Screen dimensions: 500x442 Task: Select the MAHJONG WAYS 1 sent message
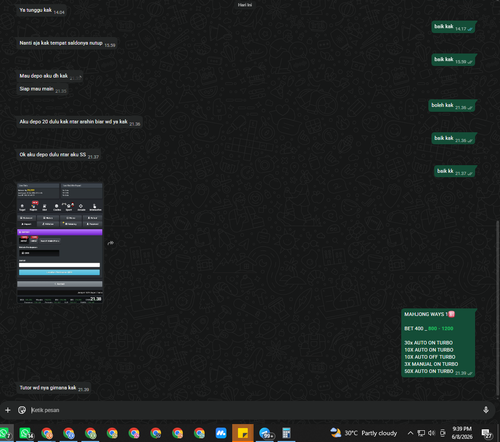(x=438, y=343)
